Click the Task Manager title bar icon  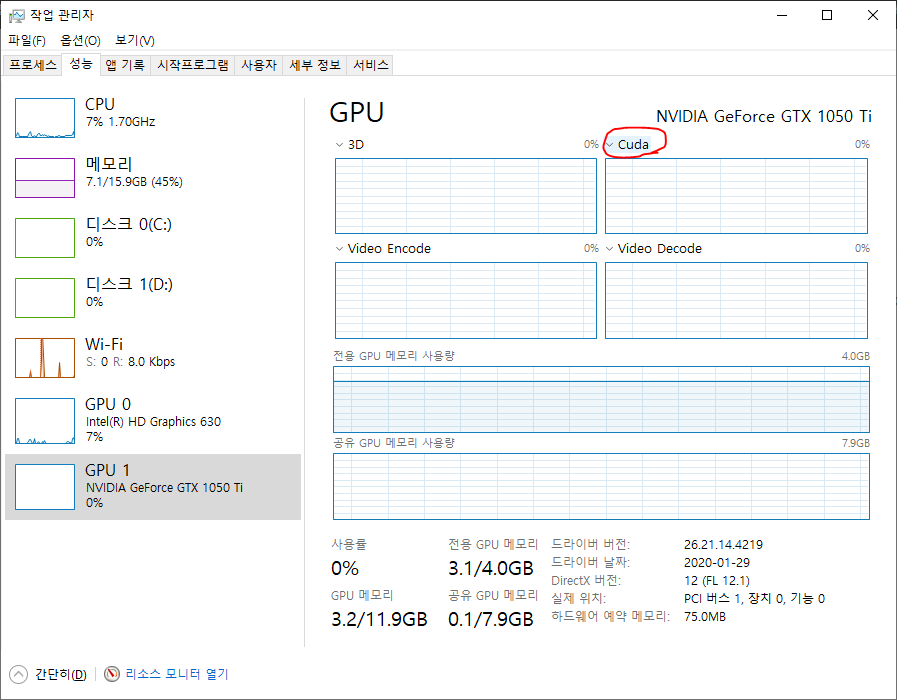(x=17, y=15)
